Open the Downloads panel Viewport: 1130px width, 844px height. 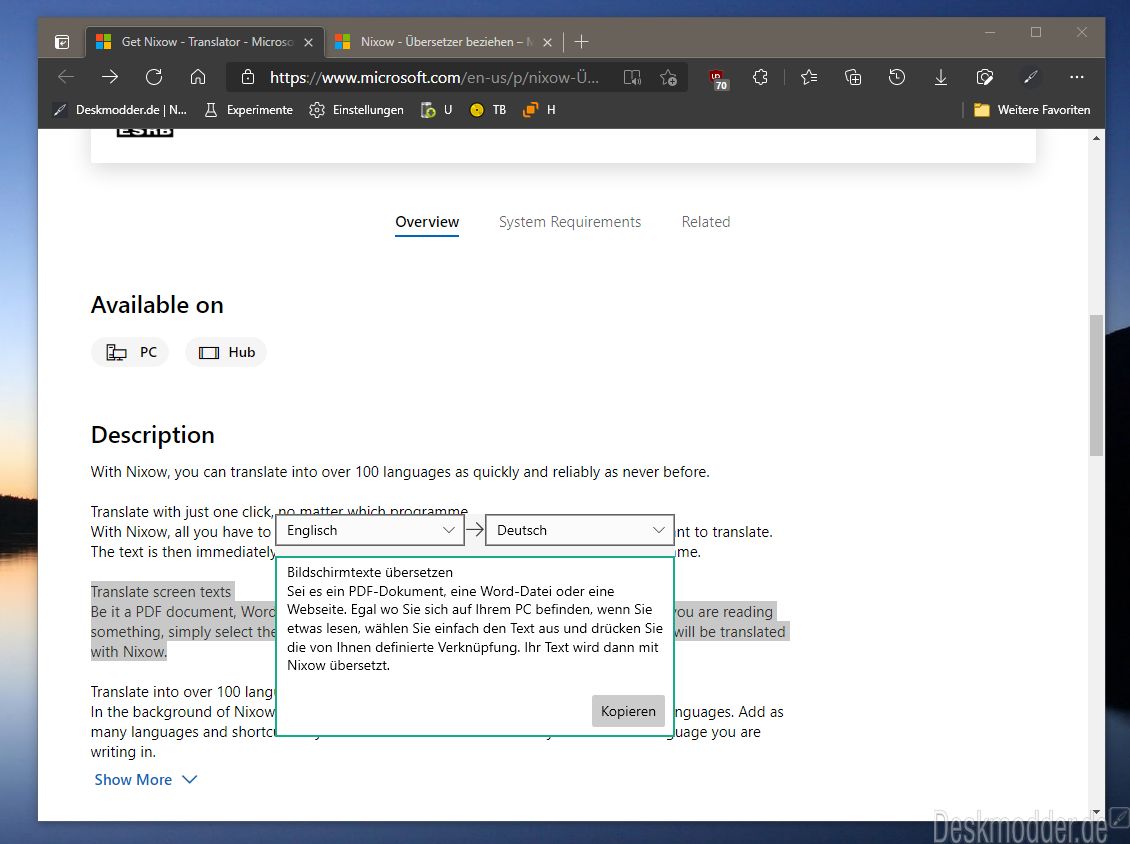[940, 77]
